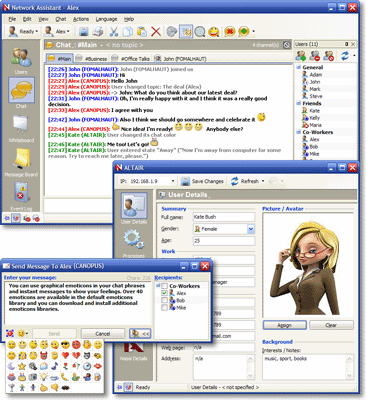Open Message Board in left sidebar
Image resolution: width=366 pixels, height=400 pixels.
[21, 163]
